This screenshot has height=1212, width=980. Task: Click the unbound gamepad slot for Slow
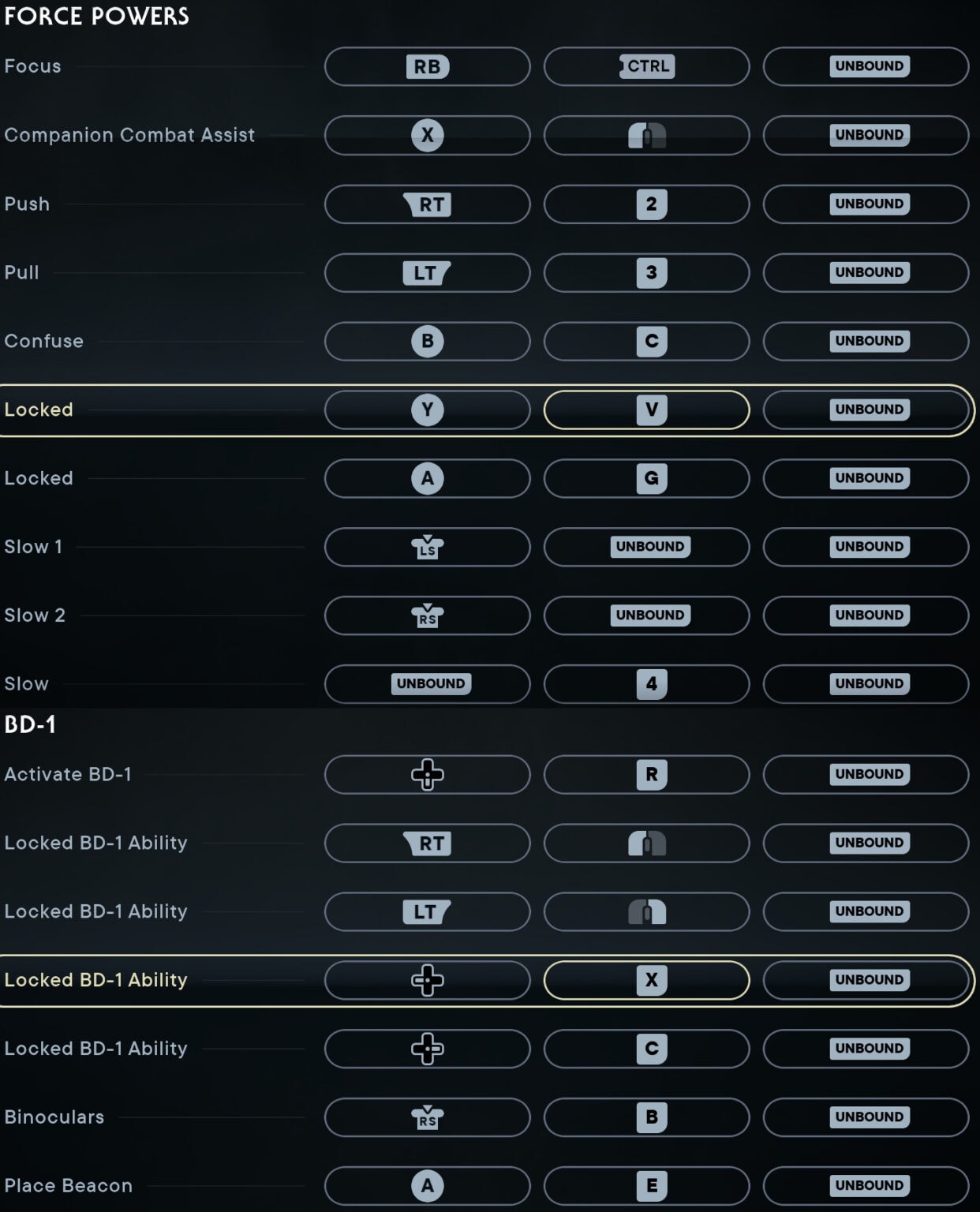(427, 684)
